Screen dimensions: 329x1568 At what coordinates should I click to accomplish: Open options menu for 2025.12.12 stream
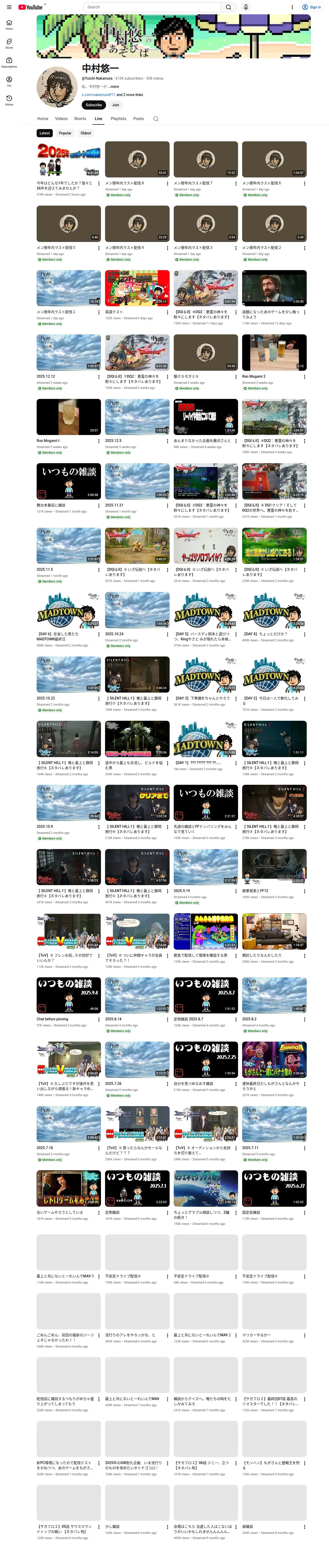tap(99, 377)
